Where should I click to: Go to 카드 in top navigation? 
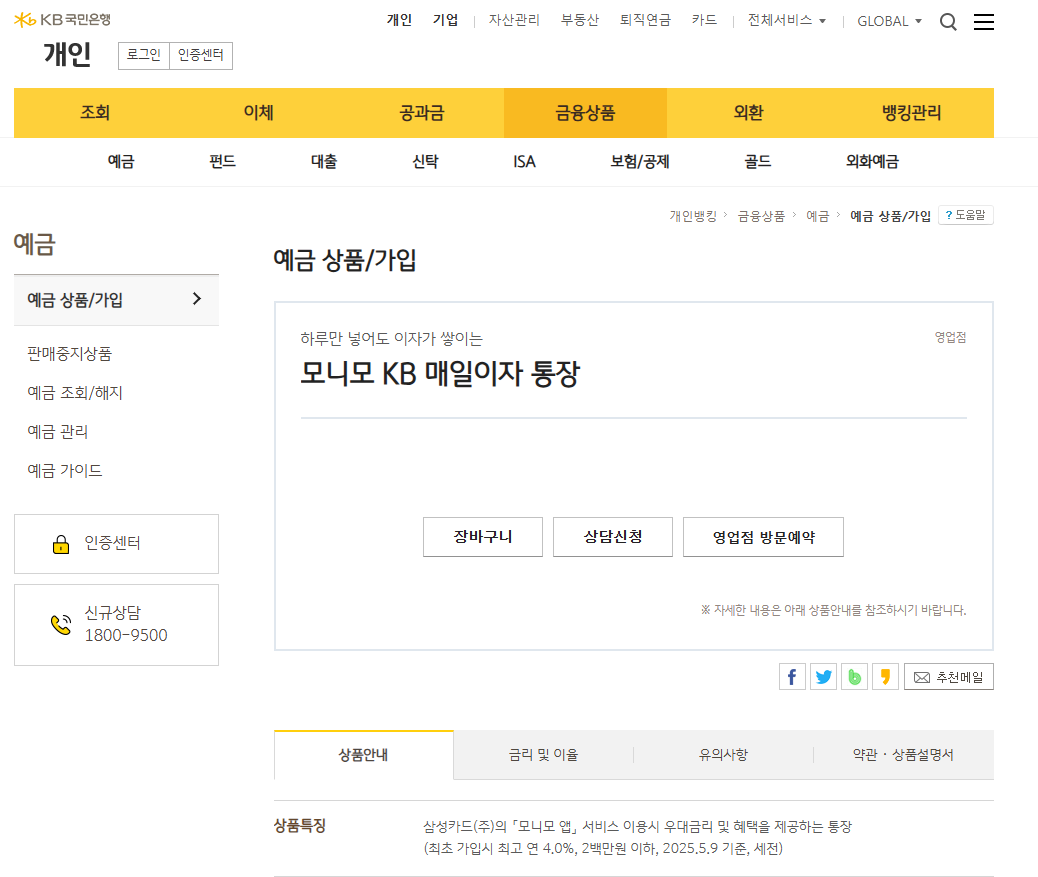point(704,21)
